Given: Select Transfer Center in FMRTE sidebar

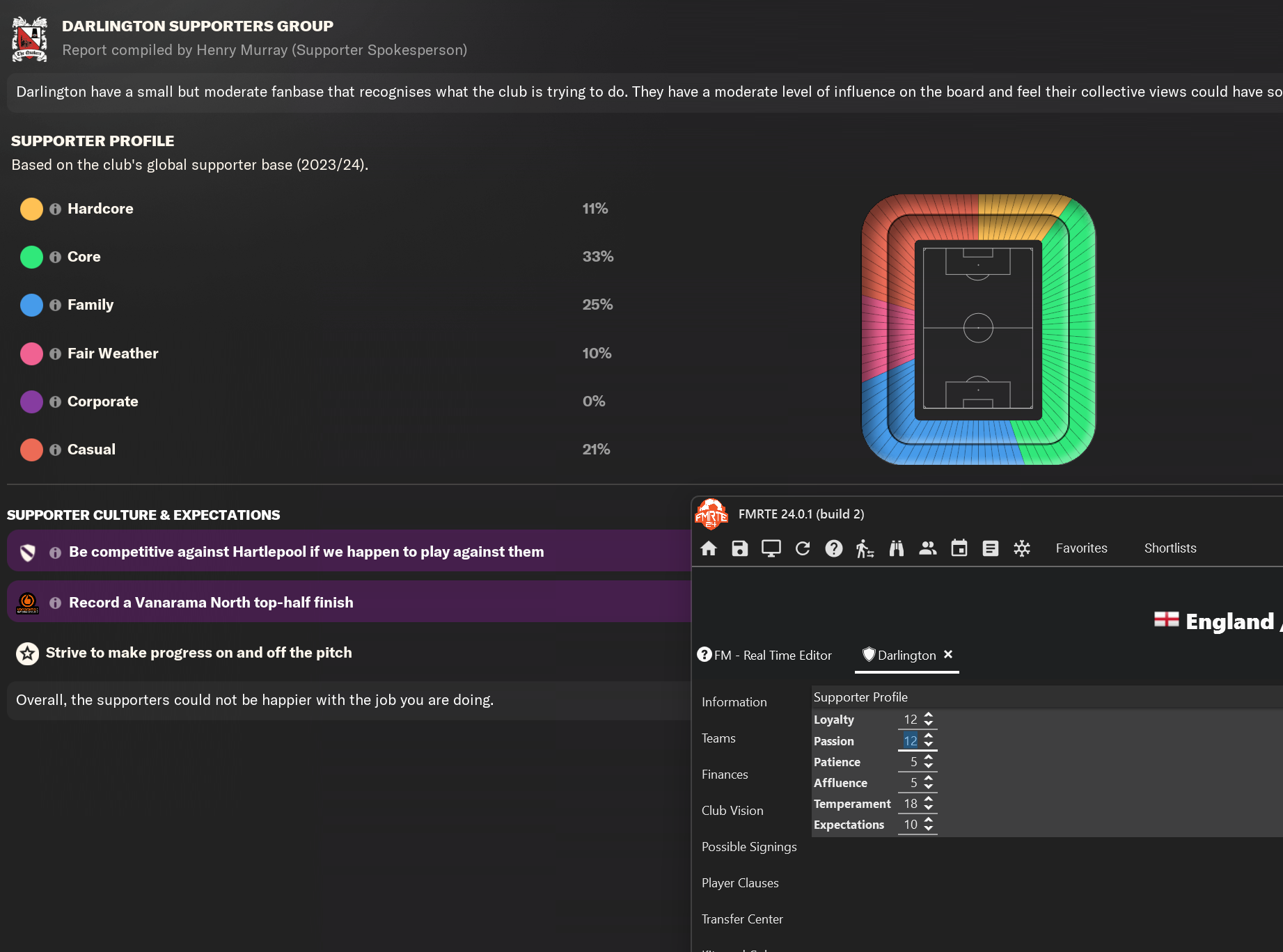Looking at the screenshot, I should coord(742,919).
